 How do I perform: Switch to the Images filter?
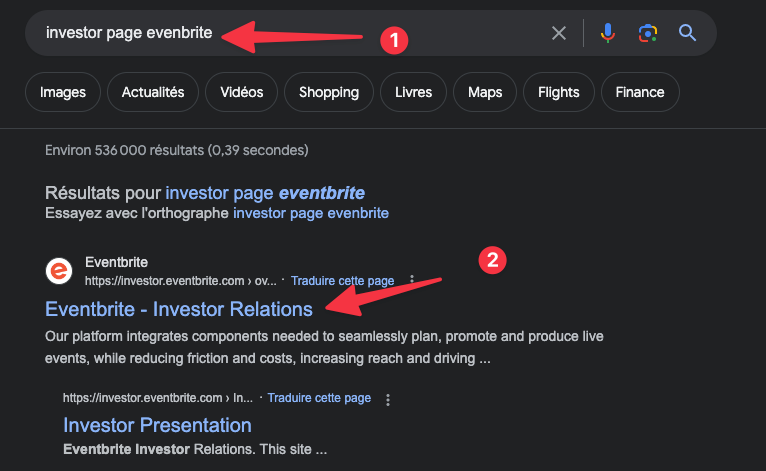pyautogui.click(x=63, y=92)
